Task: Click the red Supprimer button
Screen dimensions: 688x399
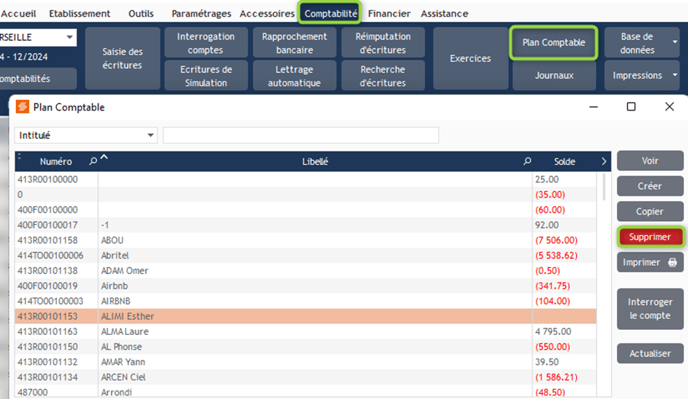Action: (x=650, y=237)
